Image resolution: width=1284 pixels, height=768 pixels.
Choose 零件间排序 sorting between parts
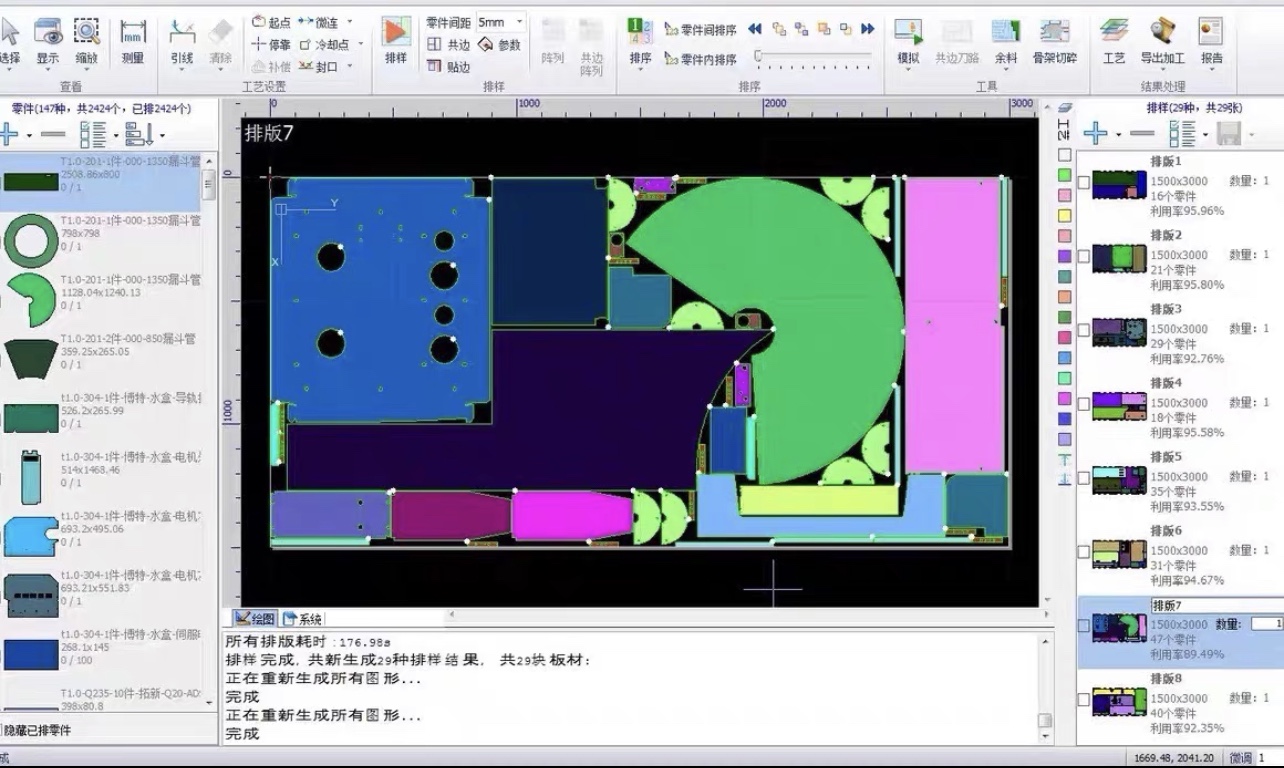coord(701,29)
